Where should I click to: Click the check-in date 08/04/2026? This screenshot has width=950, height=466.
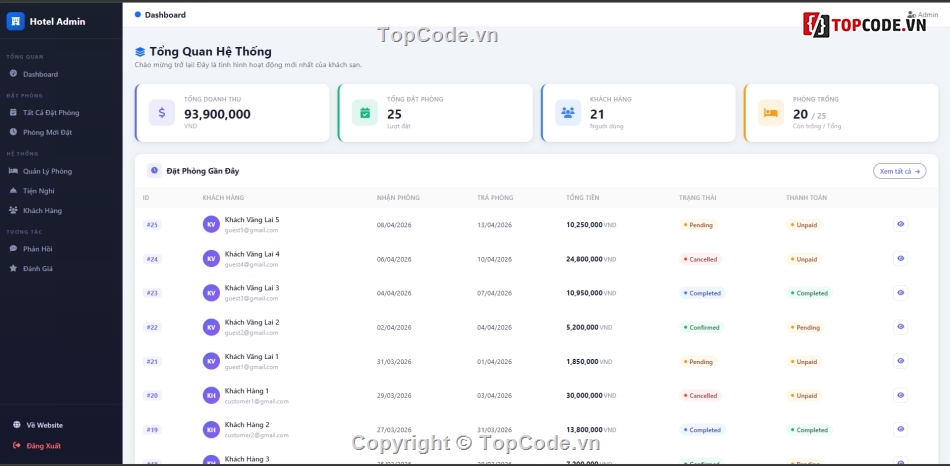tap(394, 225)
